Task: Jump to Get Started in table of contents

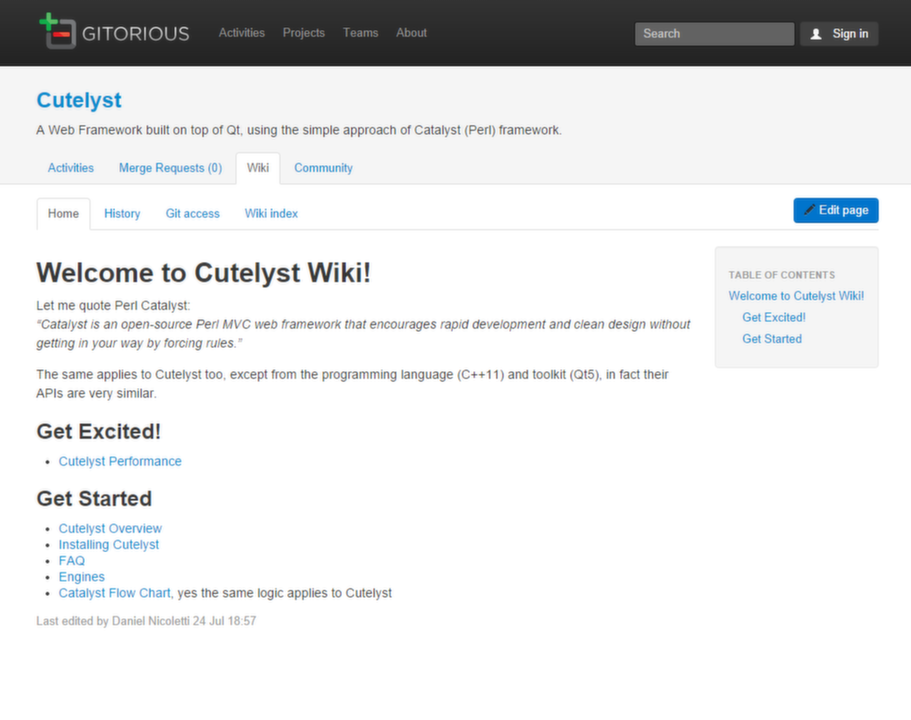Action: click(x=772, y=339)
